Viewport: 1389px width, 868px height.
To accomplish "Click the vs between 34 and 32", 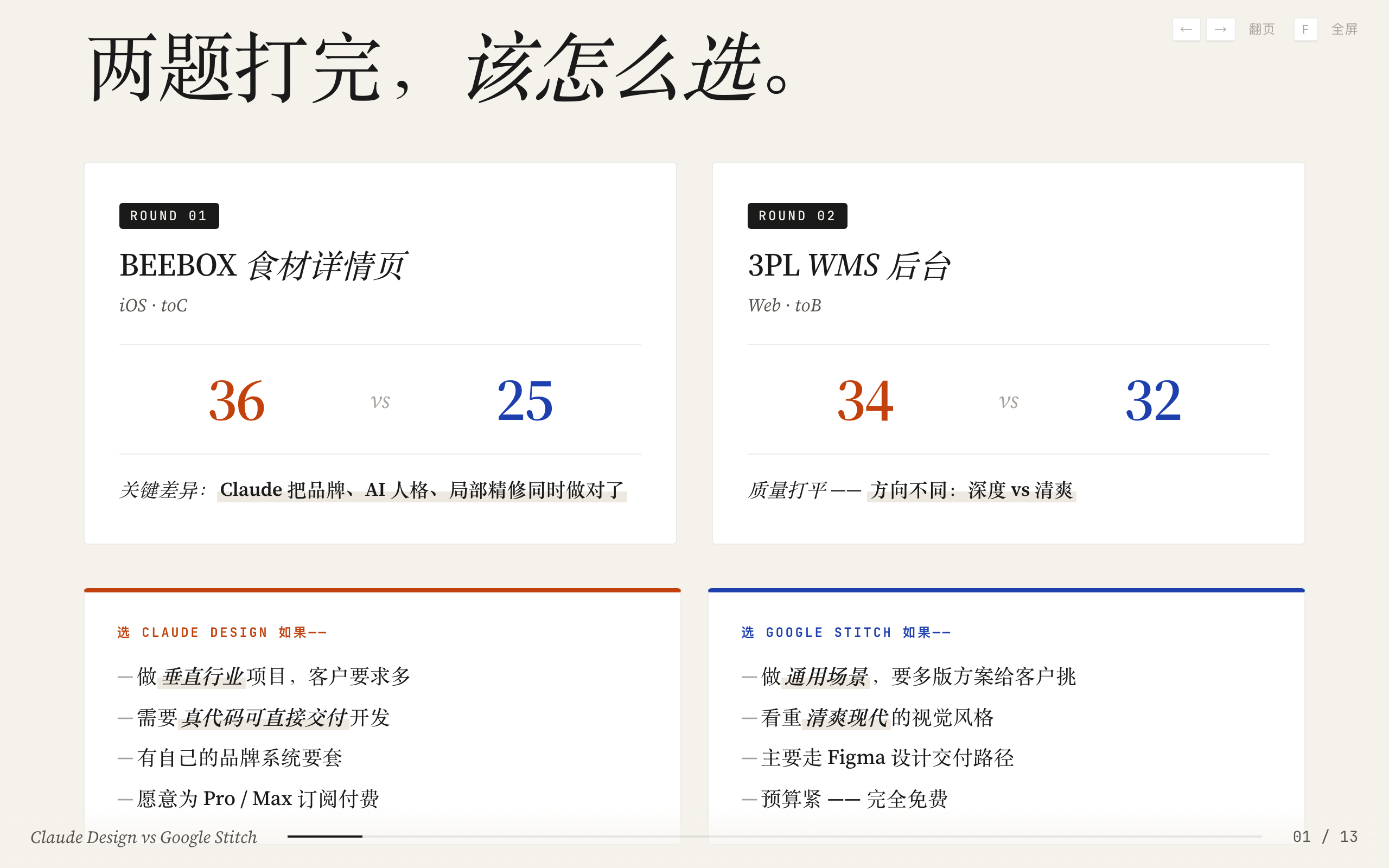I will [1009, 402].
